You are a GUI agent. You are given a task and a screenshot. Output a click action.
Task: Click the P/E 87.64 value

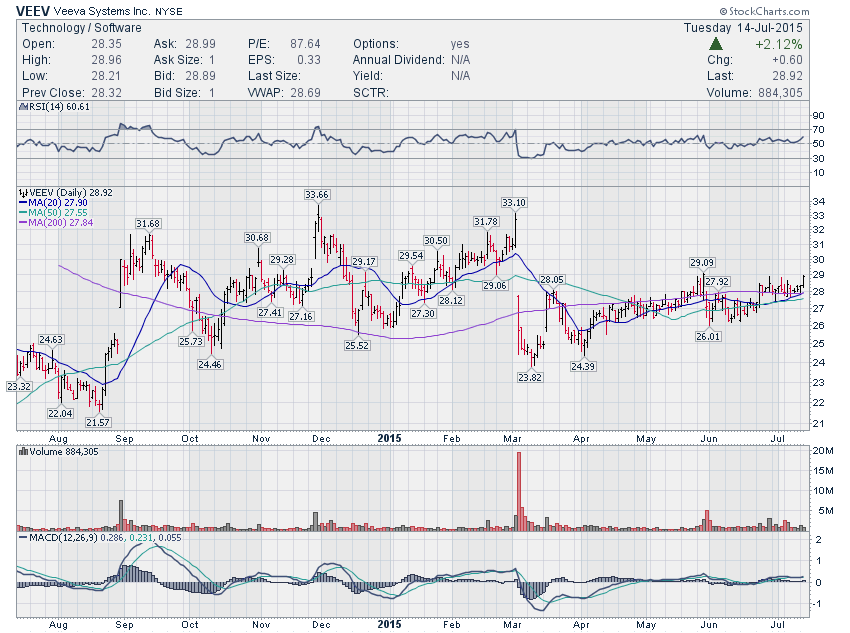pyautogui.click(x=305, y=44)
